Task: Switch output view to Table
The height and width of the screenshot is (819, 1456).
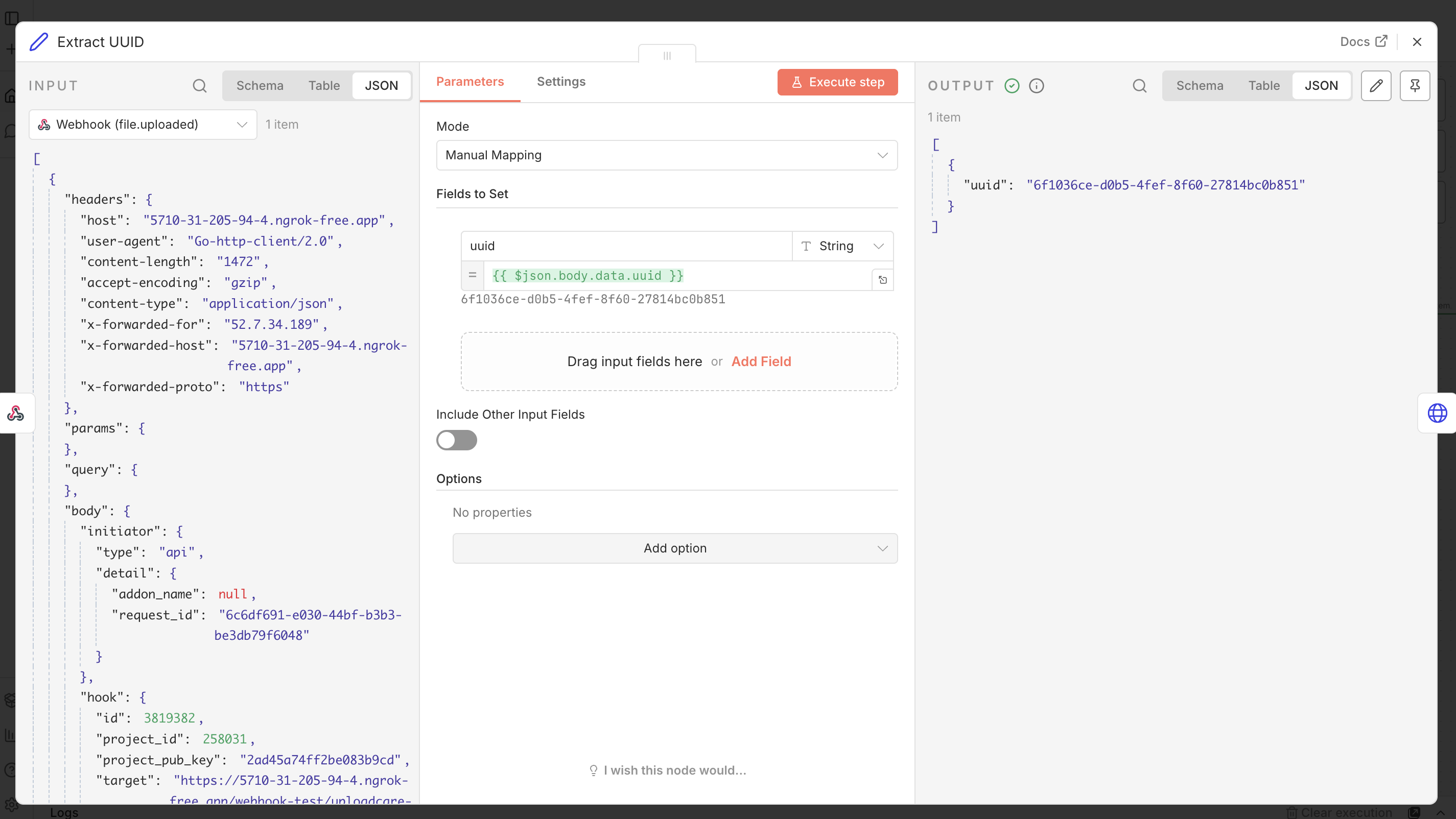Action: (x=1264, y=86)
